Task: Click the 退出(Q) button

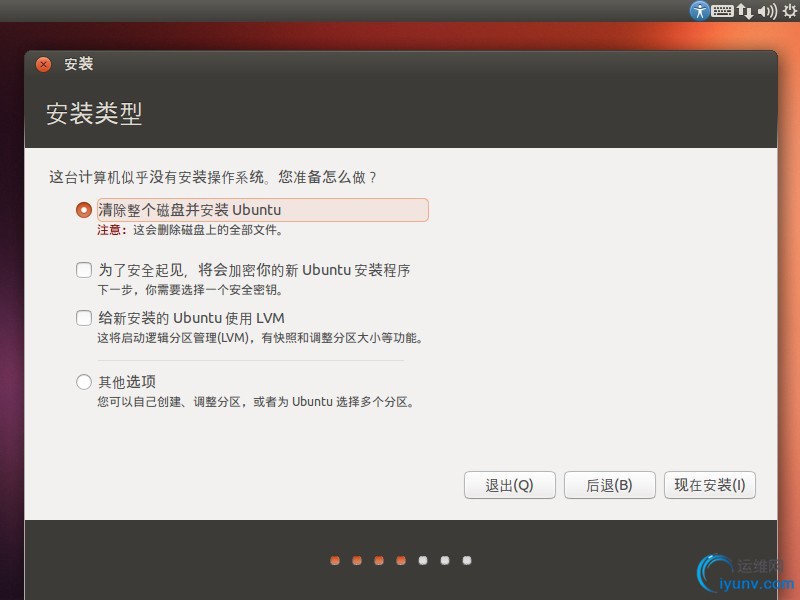Action: pyautogui.click(x=509, y=485)
